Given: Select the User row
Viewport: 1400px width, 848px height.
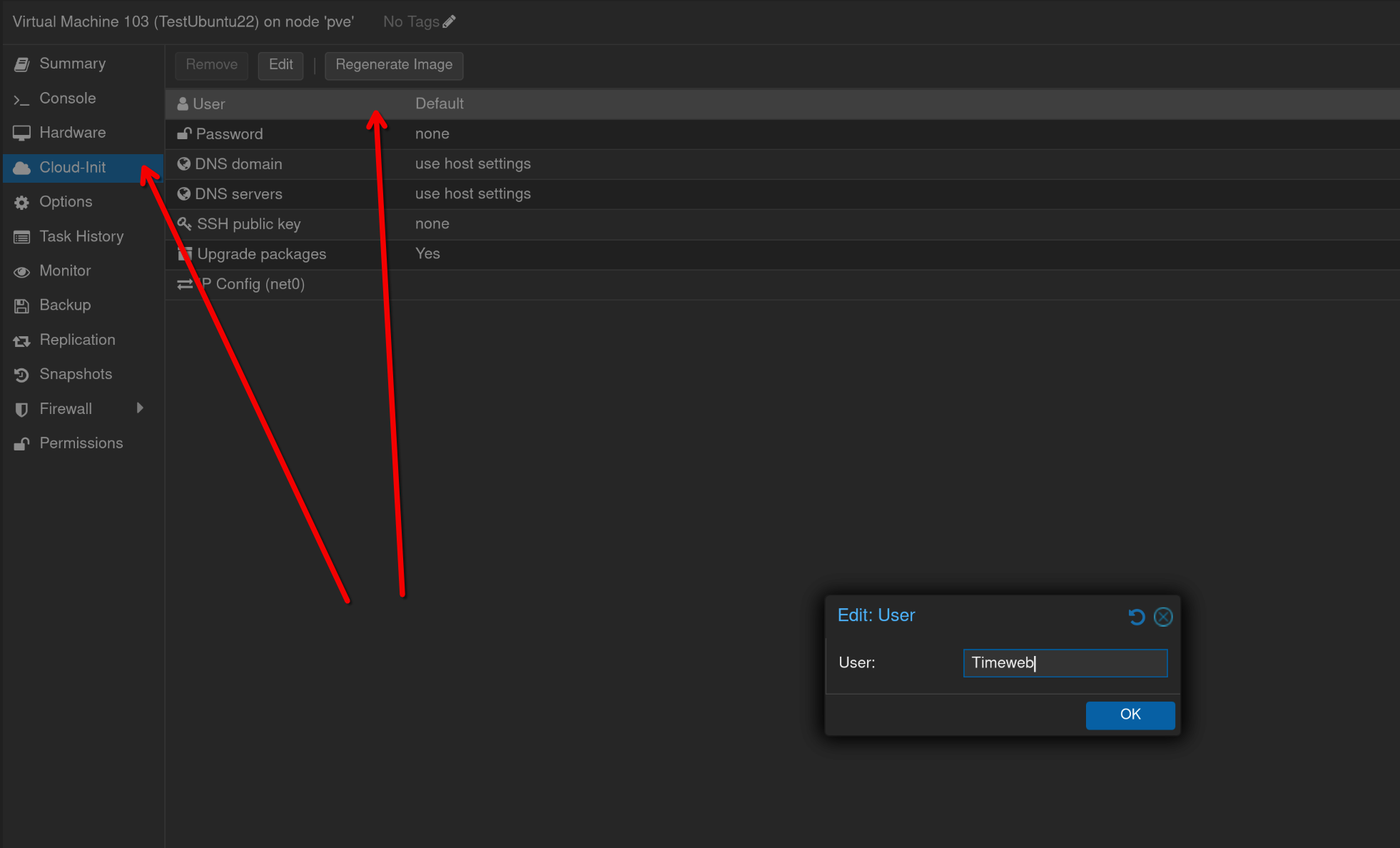Looking at the screenshot, I should [x=782, y=104].
